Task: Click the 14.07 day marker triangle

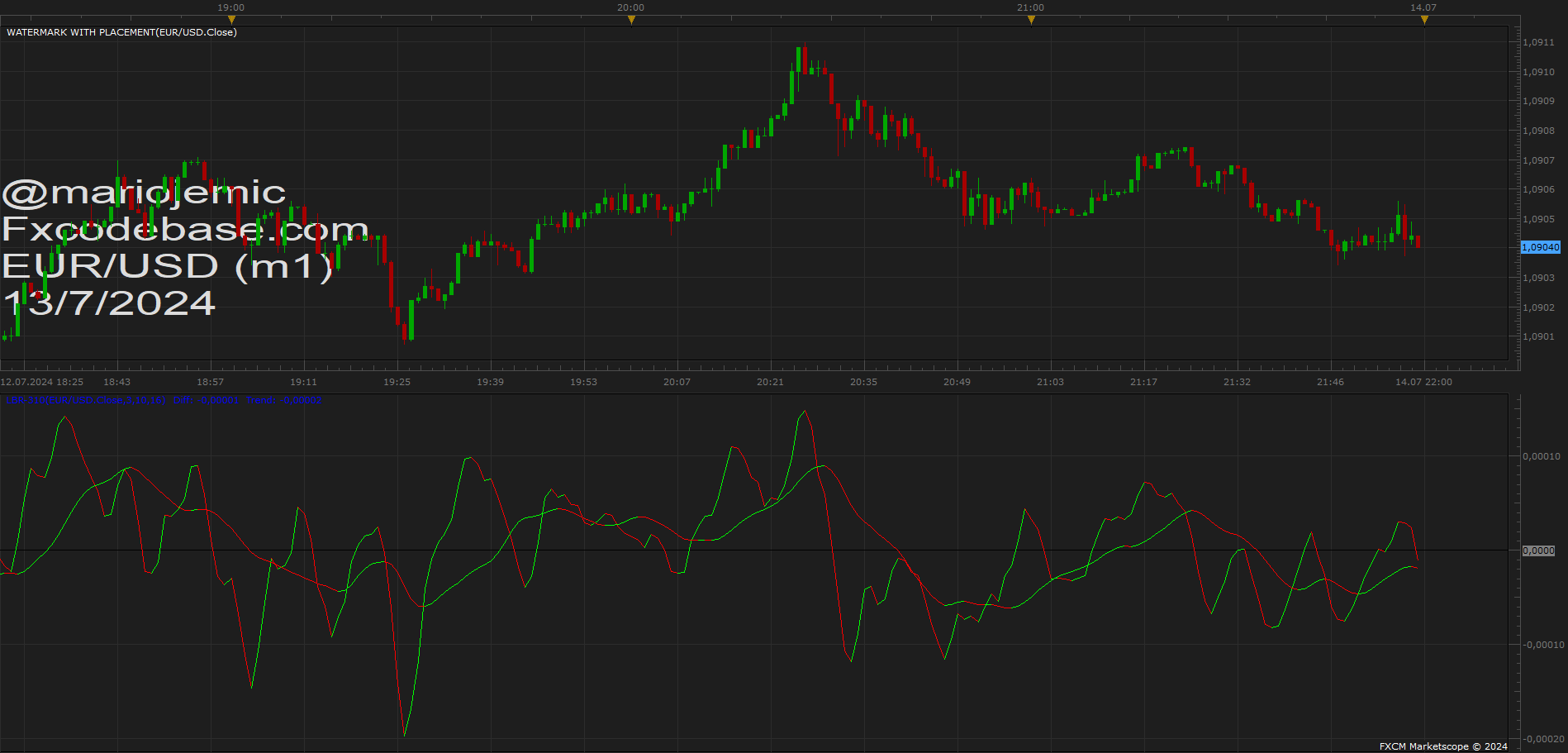Action: 1424,20
